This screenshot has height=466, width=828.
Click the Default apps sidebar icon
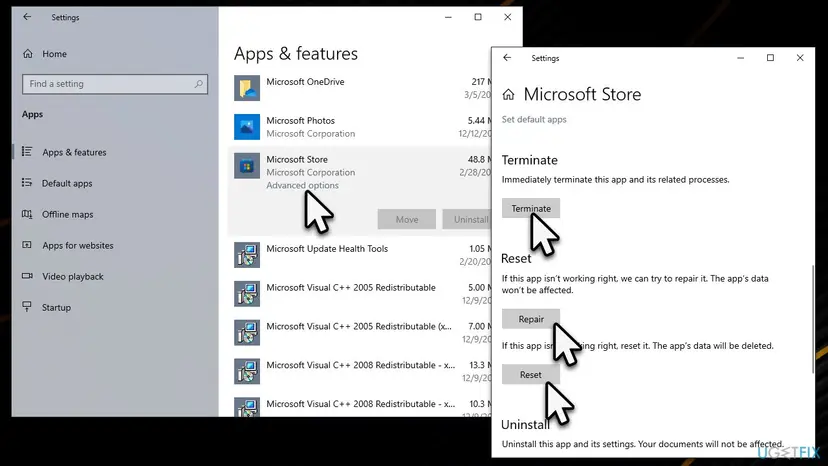tap(27, 183)
